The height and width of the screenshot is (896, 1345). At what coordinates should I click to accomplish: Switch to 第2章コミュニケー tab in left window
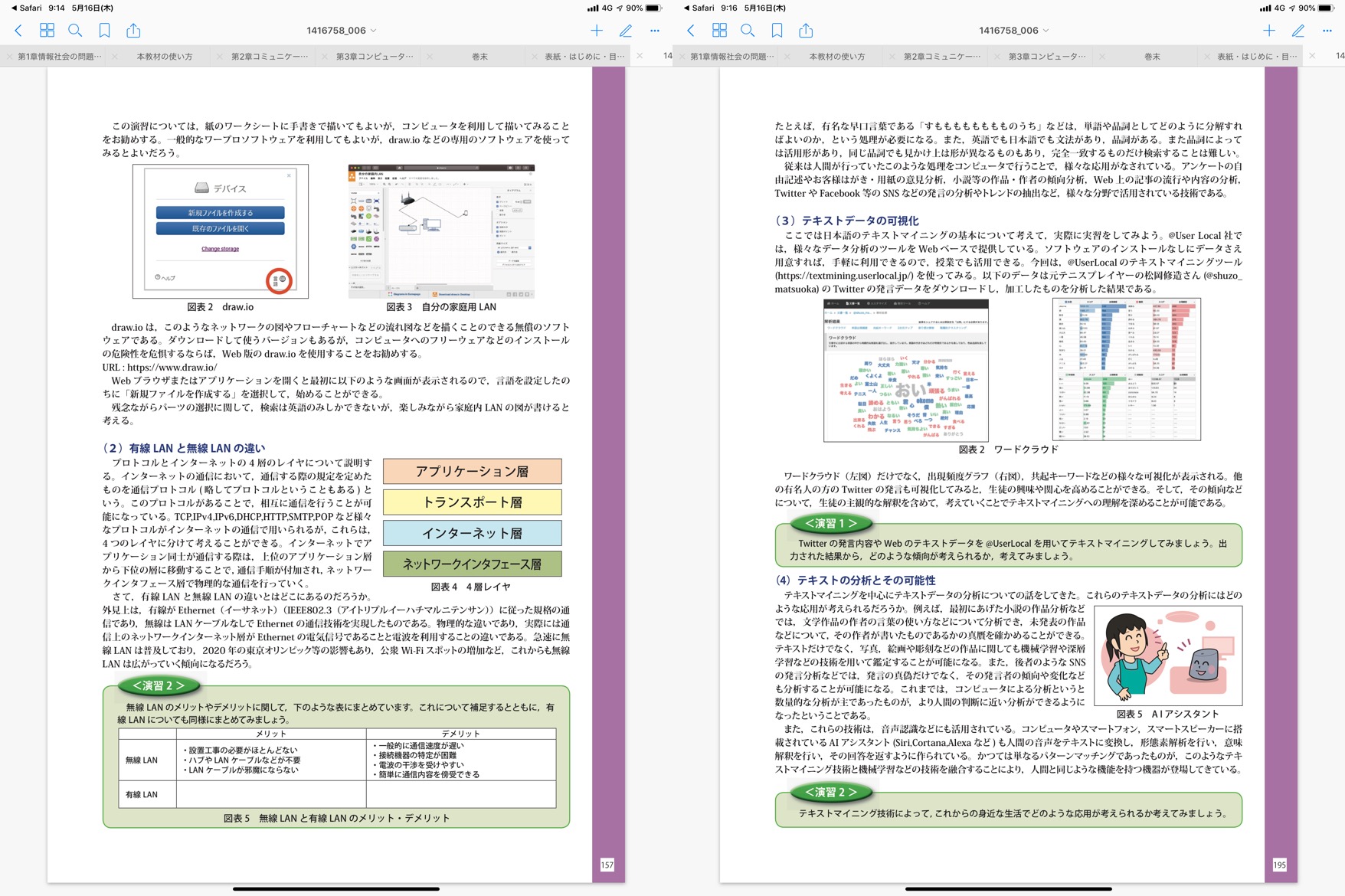(270, 56)
